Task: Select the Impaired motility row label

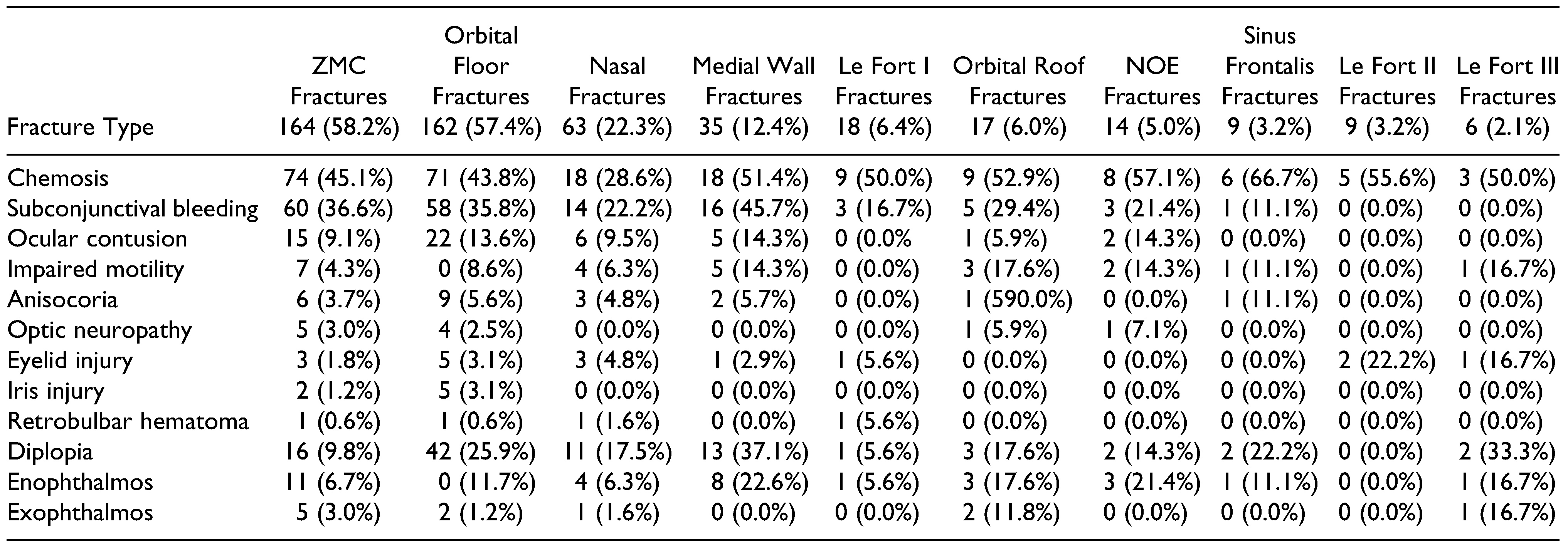Action: click(x=96, y=270)
